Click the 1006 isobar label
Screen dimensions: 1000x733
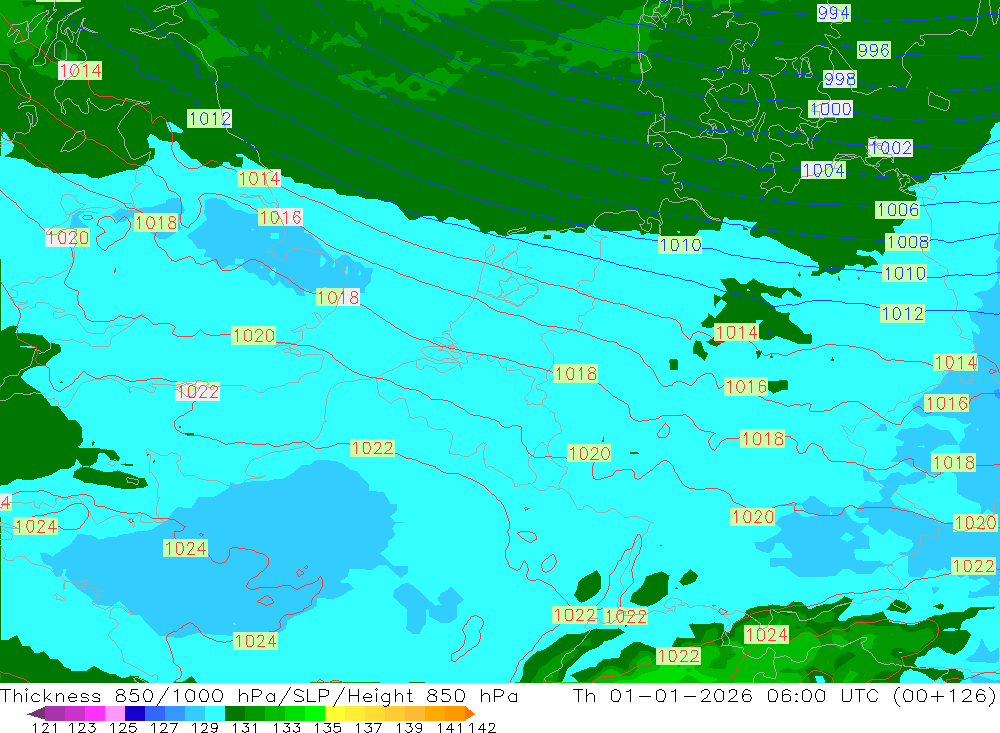pos(898,210)
